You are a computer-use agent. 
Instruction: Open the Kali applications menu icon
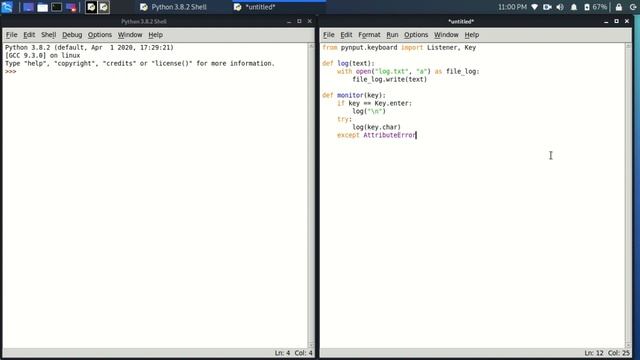tap(7, 7)
